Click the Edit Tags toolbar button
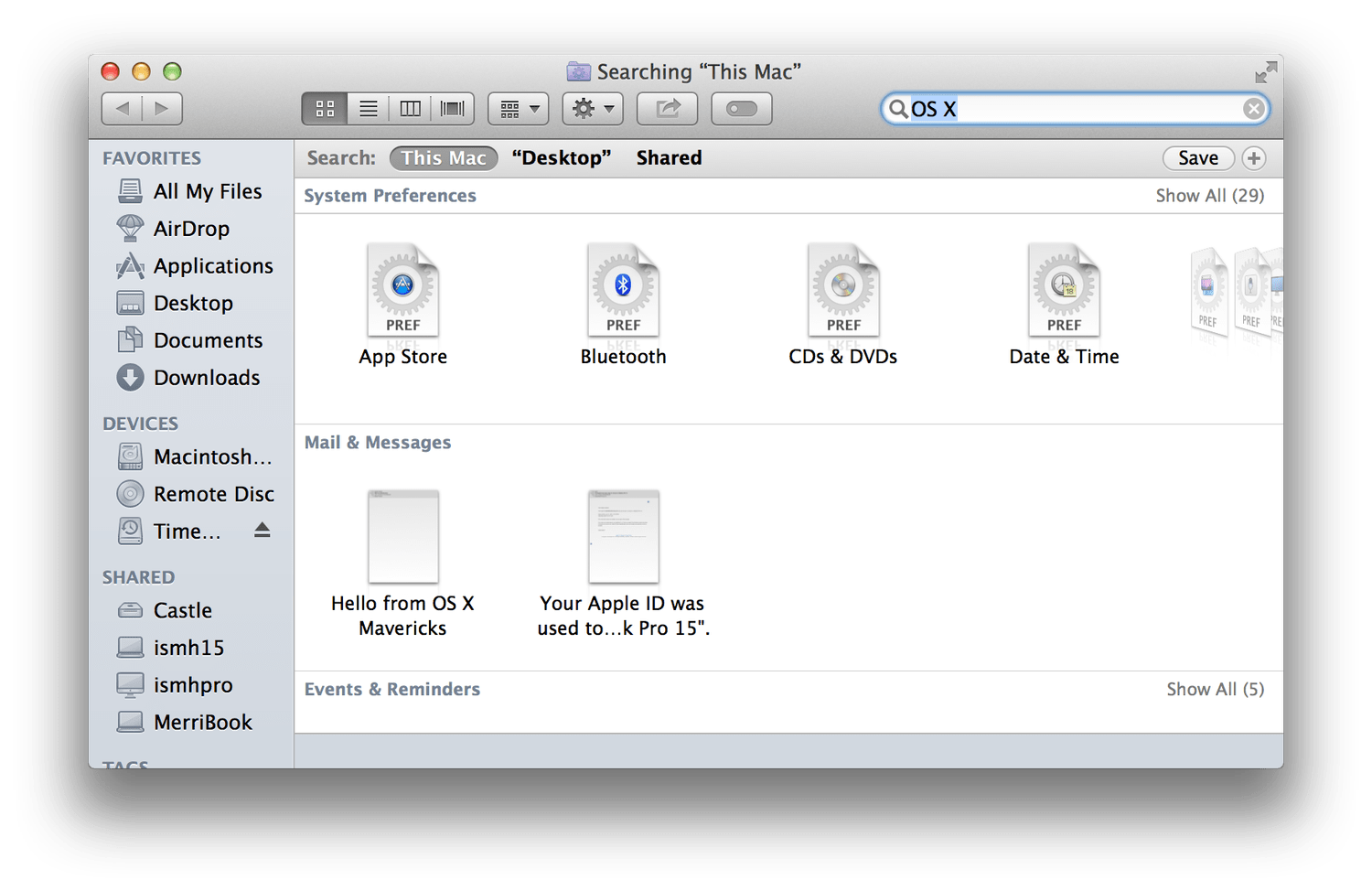The image size is (1372, 891). 742,109
